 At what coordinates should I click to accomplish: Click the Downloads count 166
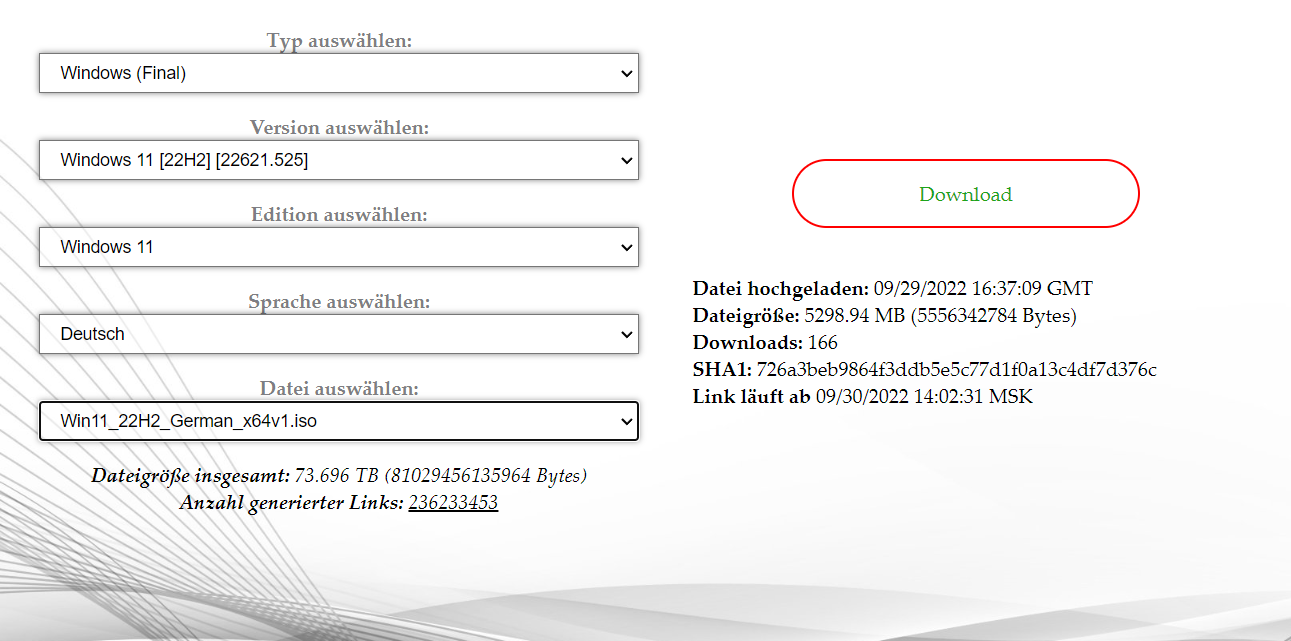[823, 343]
